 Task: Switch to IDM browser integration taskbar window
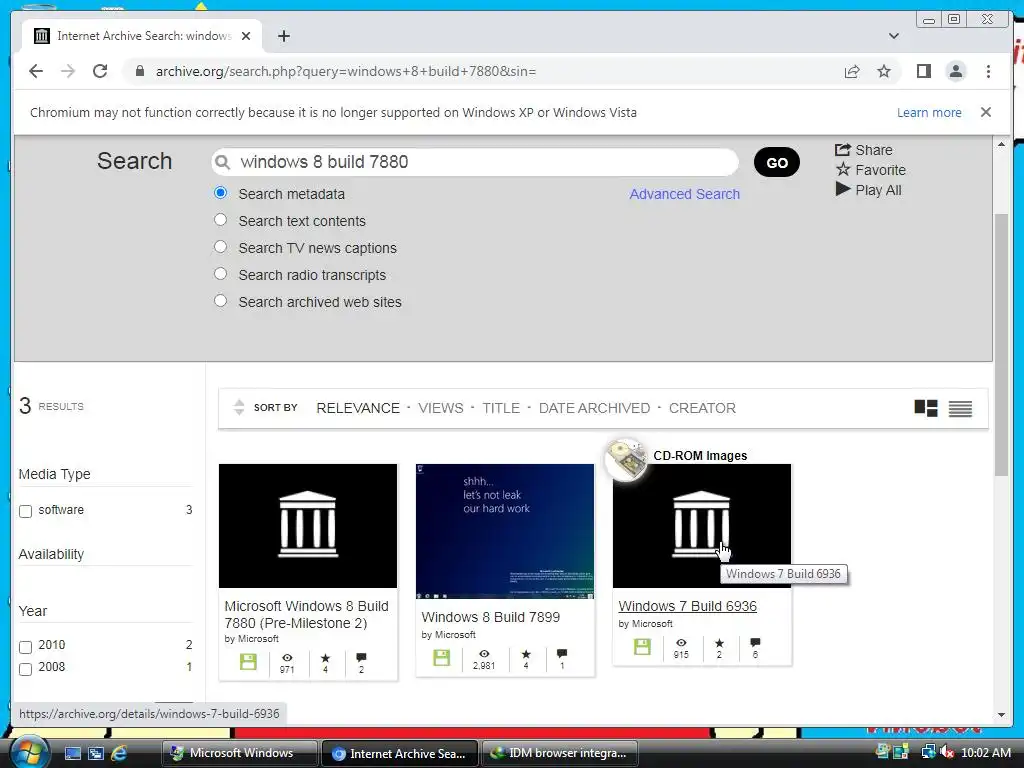(560, 753)
